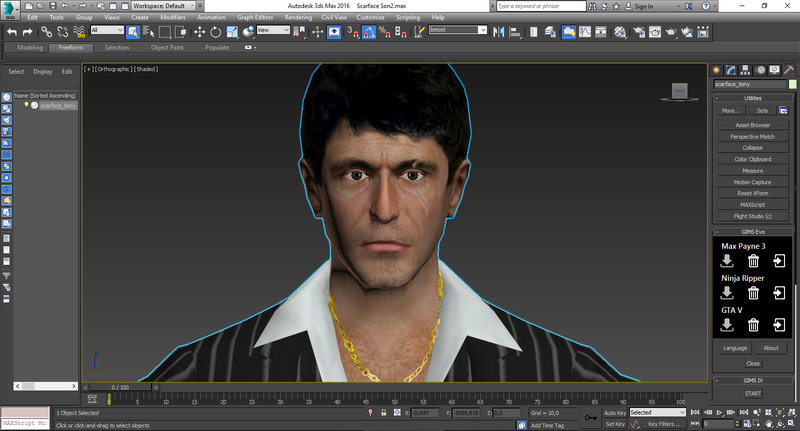Open the Utilities hammer panel tab
800x431 pixels.
(x=789, y=70)
